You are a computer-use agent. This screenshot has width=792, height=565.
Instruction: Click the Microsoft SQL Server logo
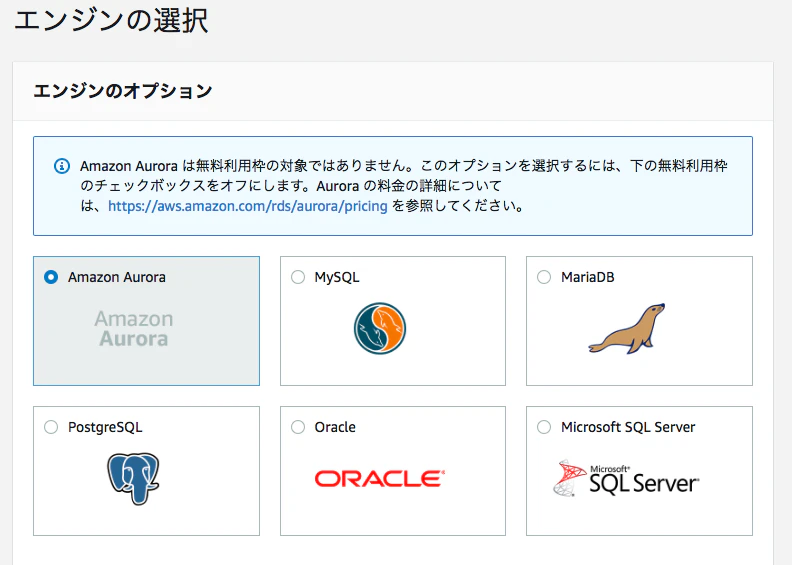coord(626,478)
